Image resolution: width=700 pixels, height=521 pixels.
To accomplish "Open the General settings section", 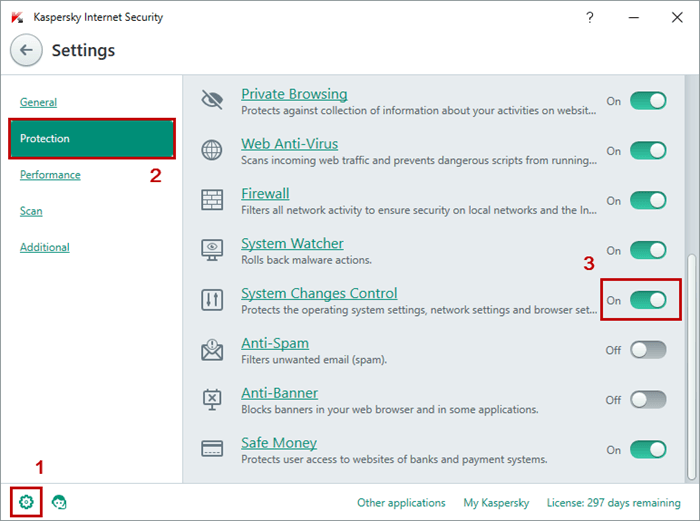I will [38, 102].
